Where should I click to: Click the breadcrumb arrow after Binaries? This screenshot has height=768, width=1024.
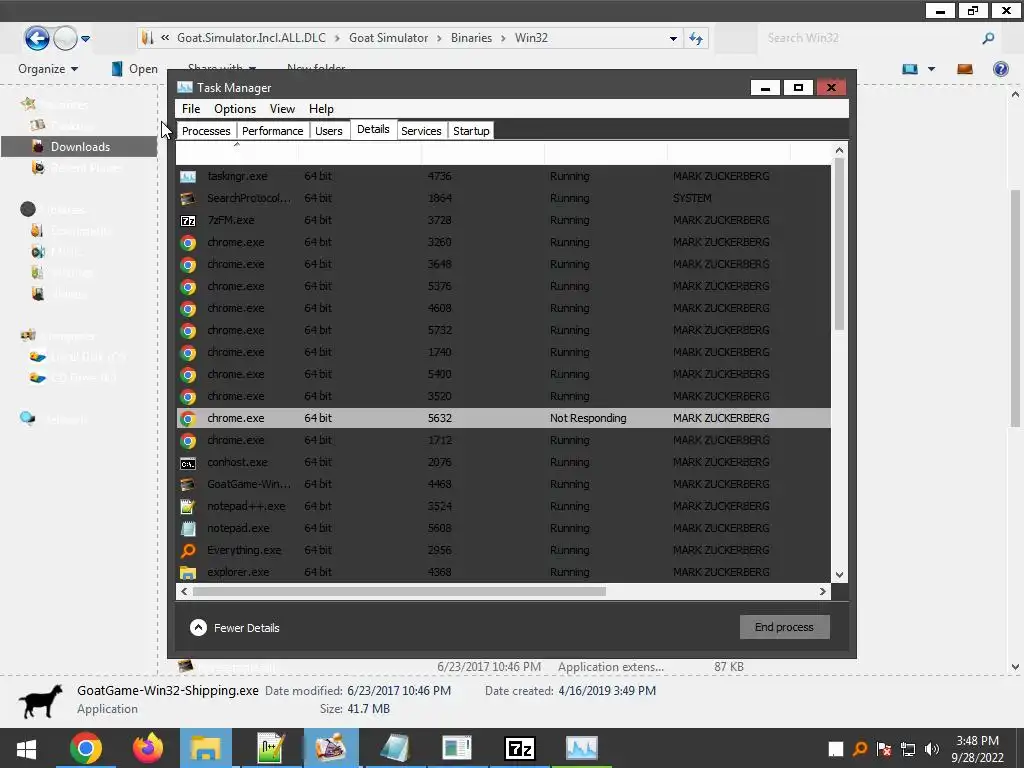coord(504,38)
